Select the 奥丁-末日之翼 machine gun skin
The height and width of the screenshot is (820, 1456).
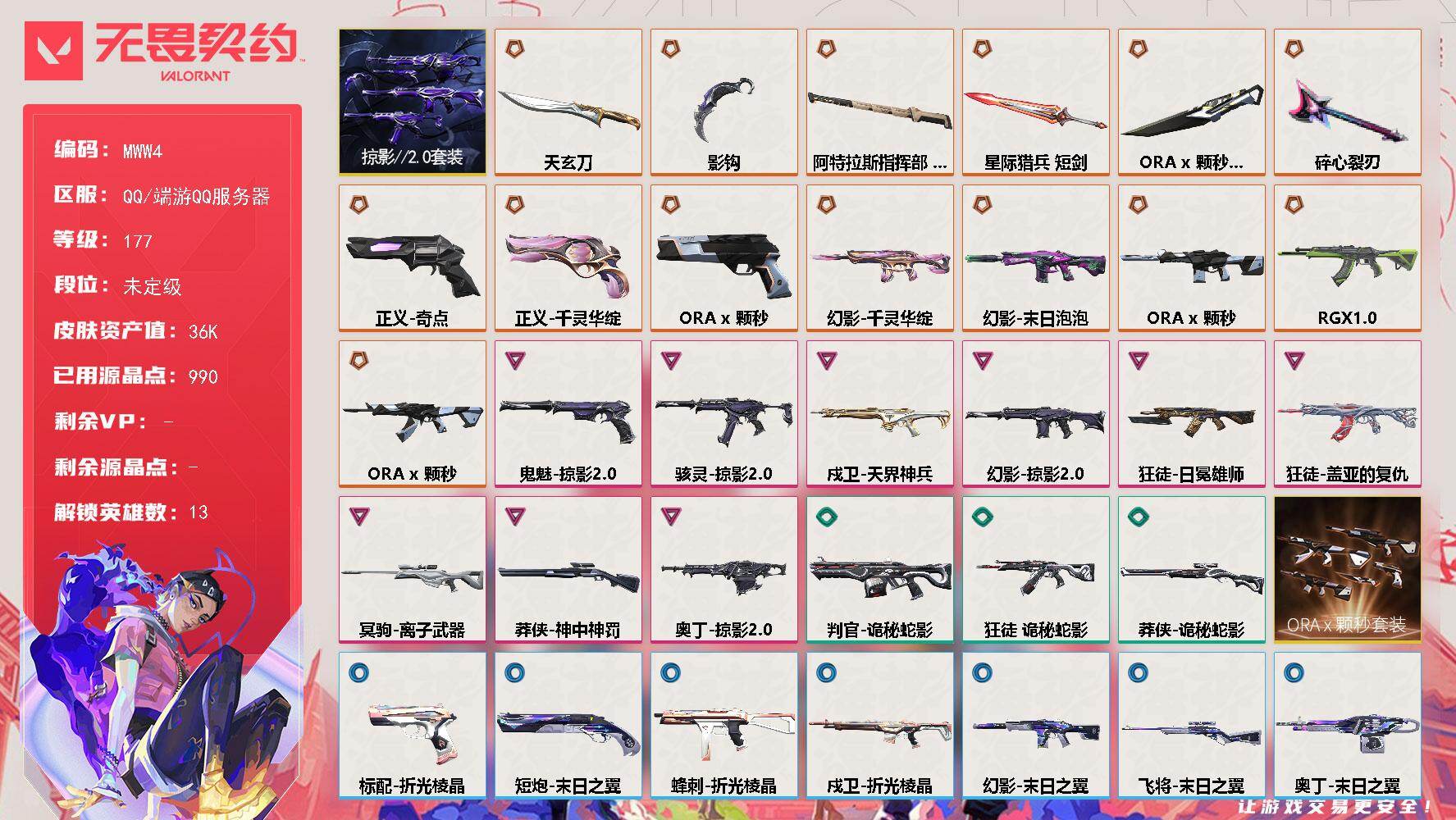(x=1348, y=726)
